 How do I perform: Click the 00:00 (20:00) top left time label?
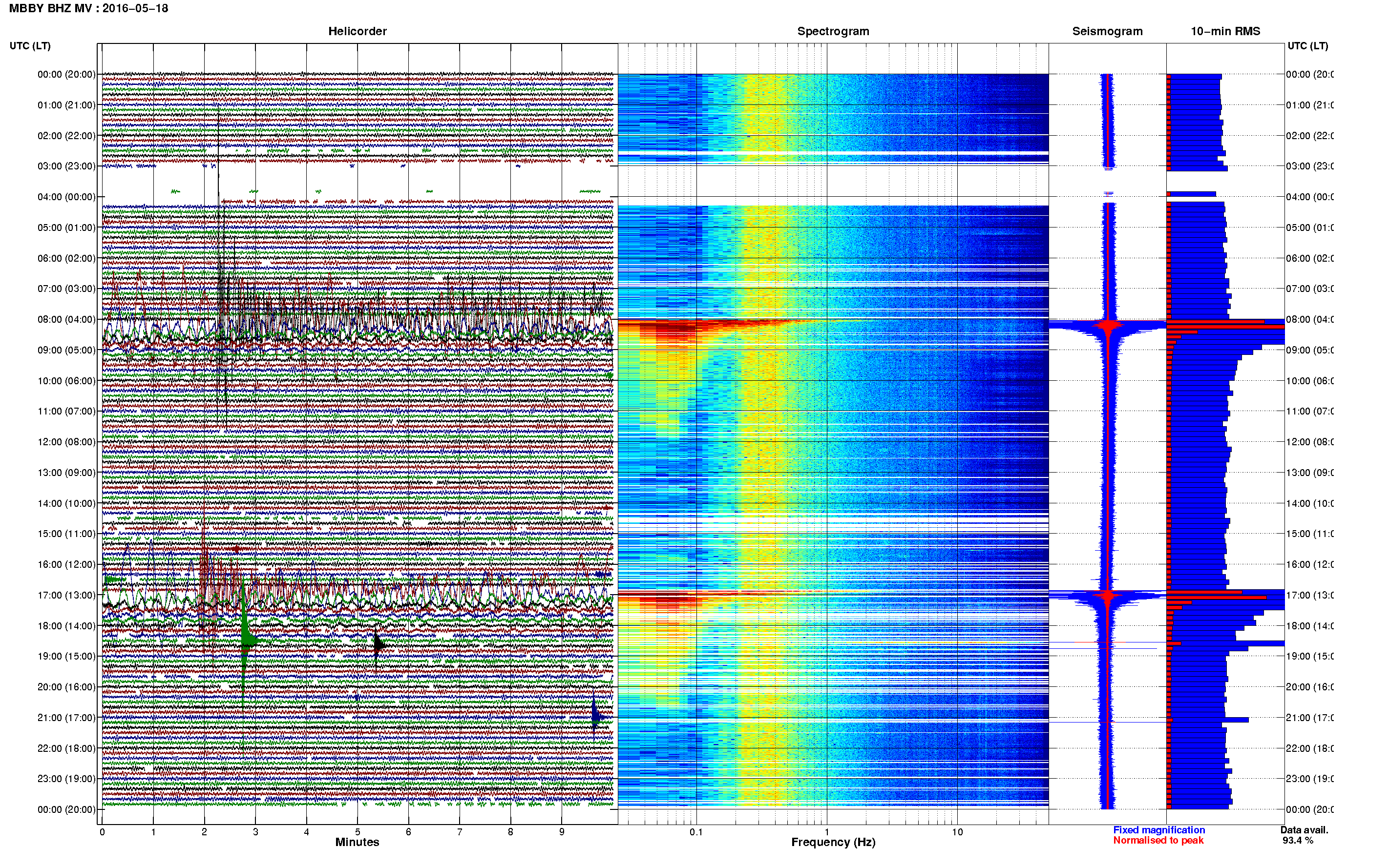(x=66, y=75)
